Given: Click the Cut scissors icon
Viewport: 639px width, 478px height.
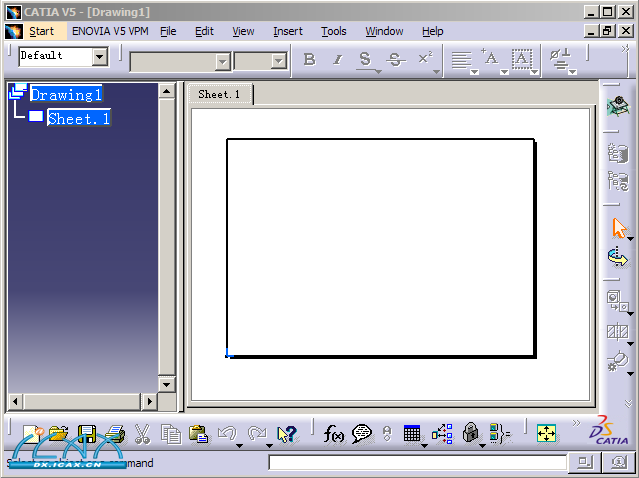Looking at the screenshot, I should pos(143,434).
